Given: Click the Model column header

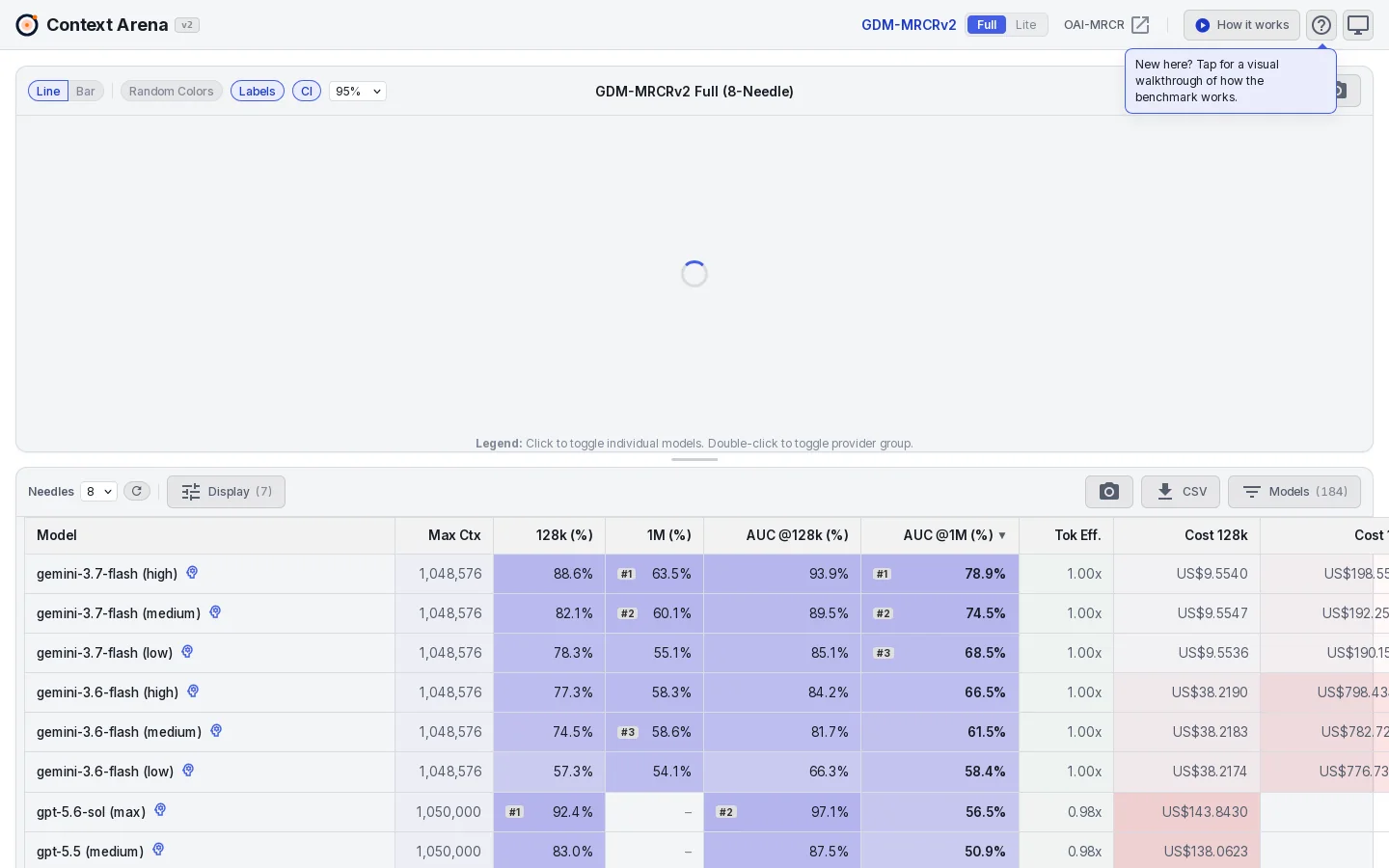Looking at the screenshot, I should (x=210, y=535).
